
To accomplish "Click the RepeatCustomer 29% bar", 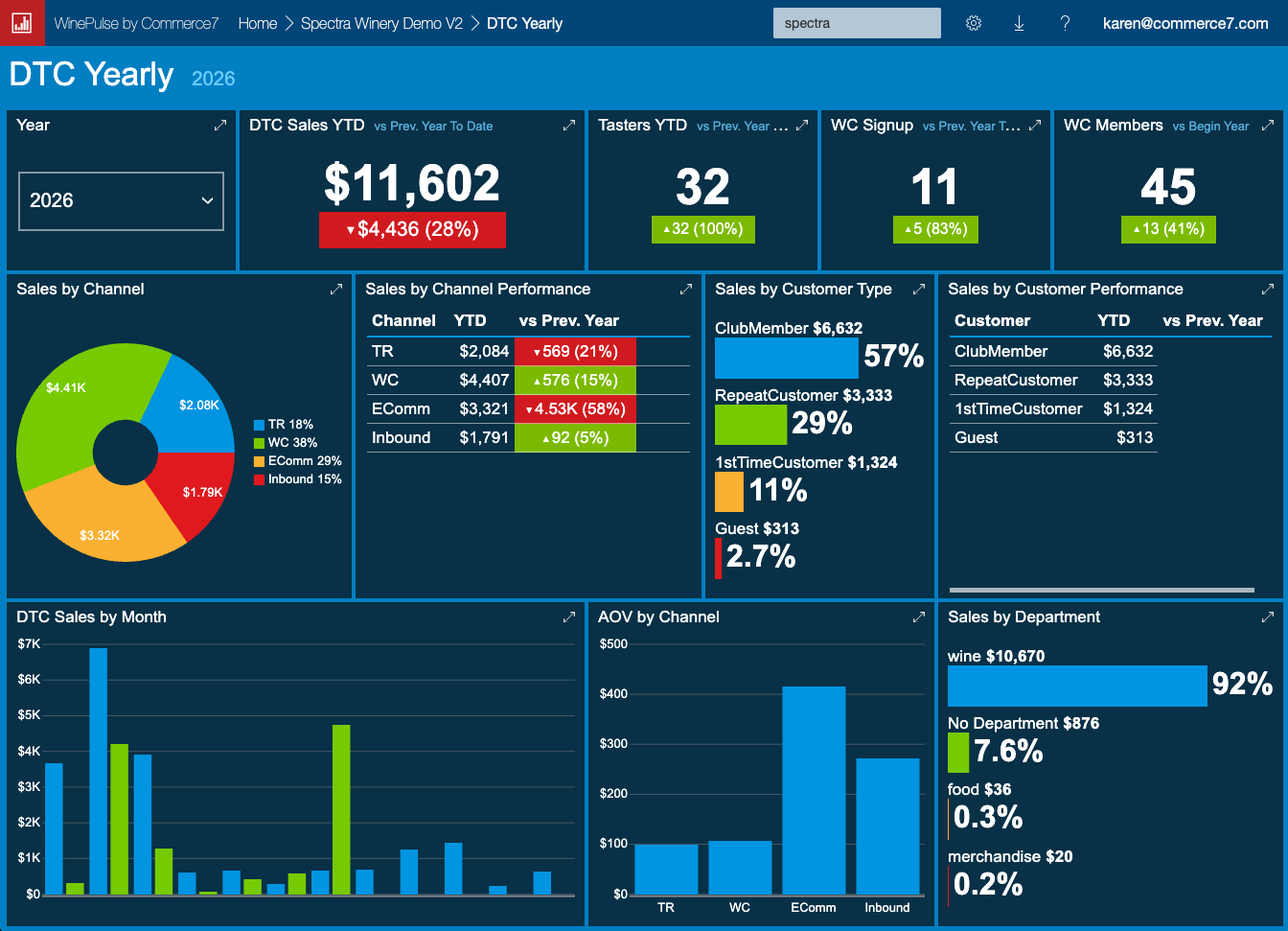I will click(750, 425).
